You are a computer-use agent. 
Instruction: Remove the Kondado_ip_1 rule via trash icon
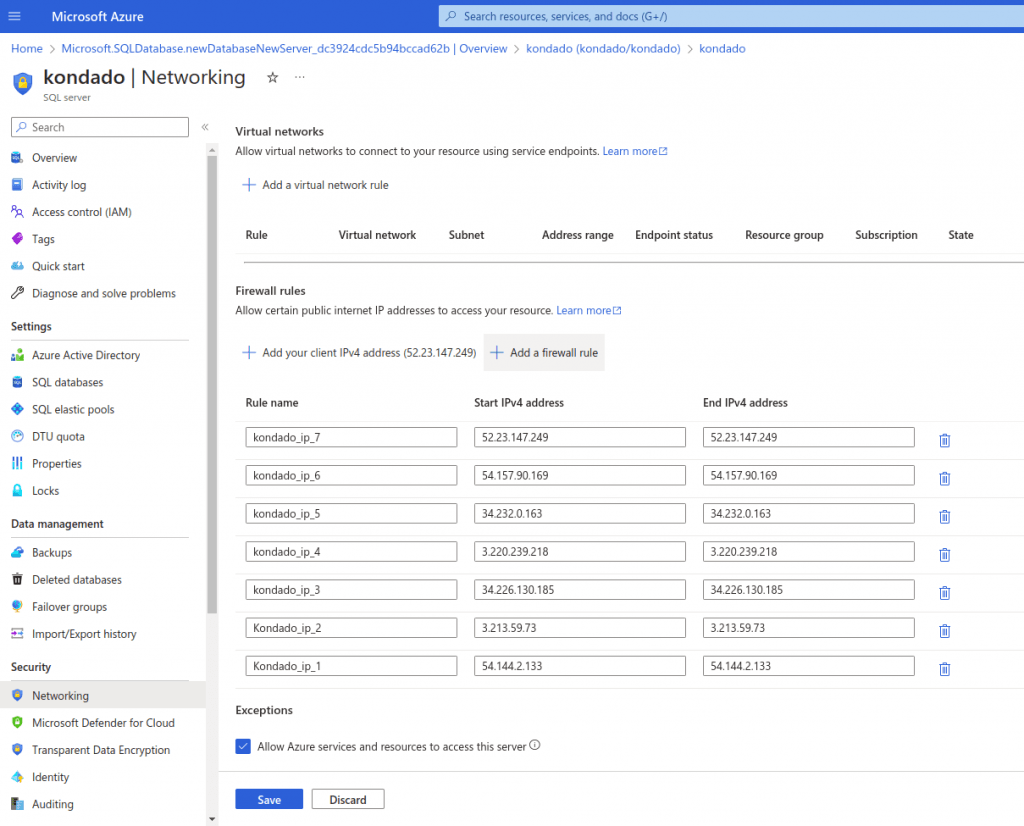944,668
